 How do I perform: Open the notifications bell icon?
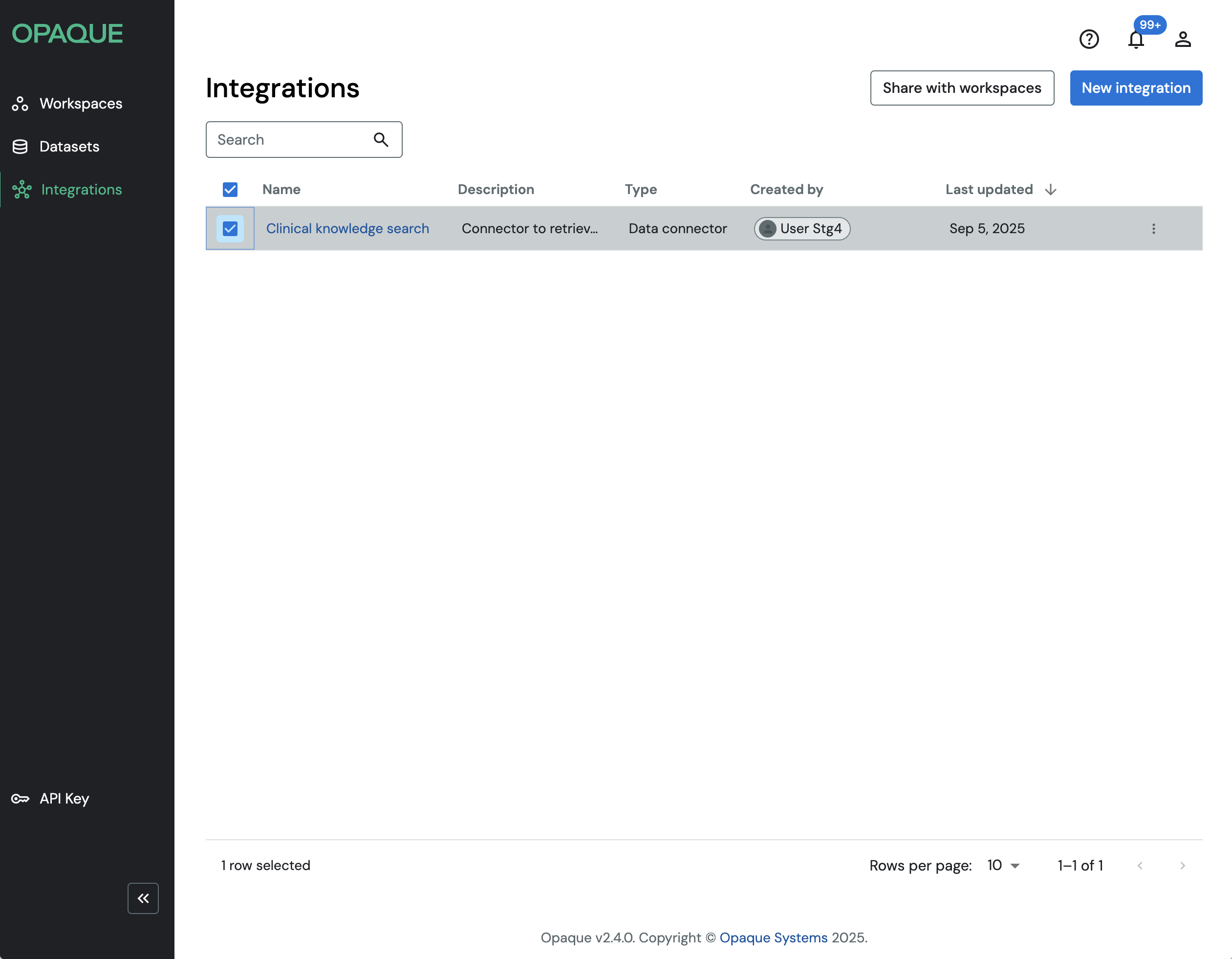pos(1136,40)
